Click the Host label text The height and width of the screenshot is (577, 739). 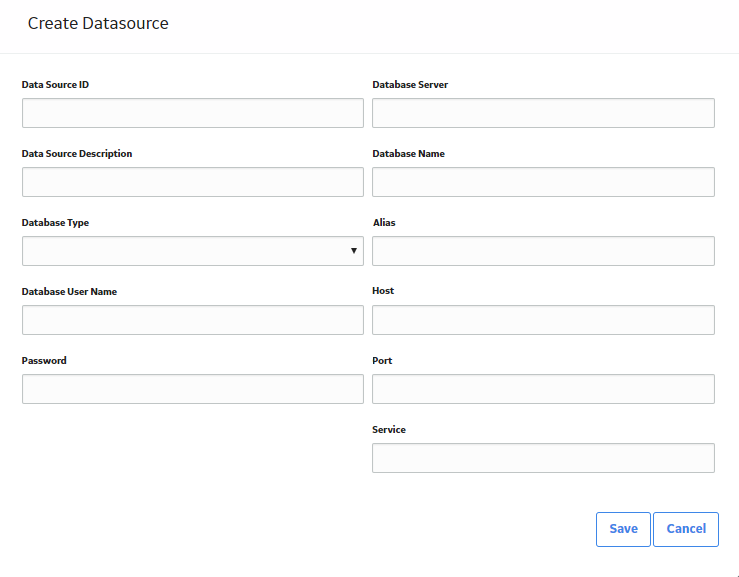tap(383, 291)
